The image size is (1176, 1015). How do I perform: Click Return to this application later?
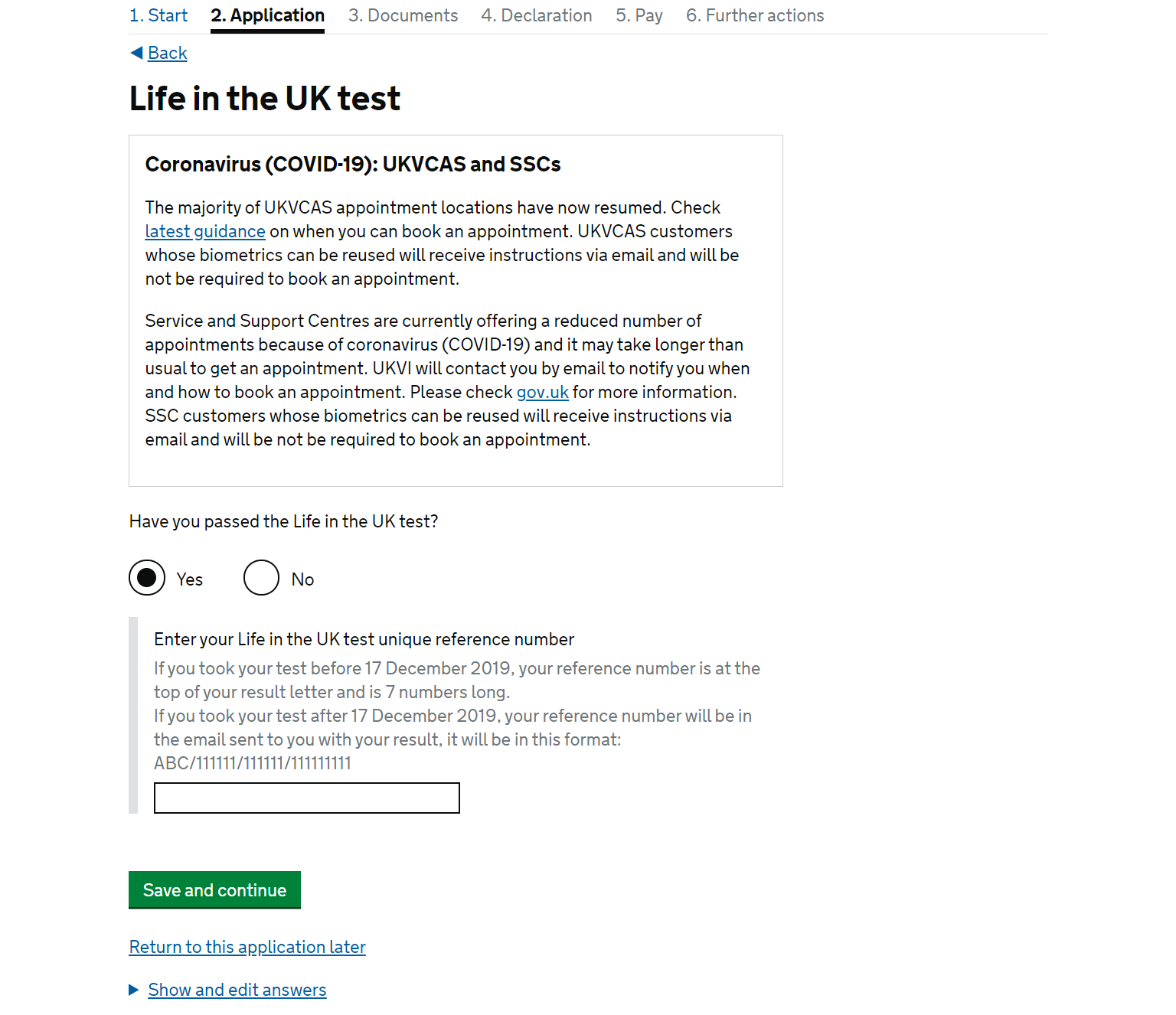coord(247,947)
